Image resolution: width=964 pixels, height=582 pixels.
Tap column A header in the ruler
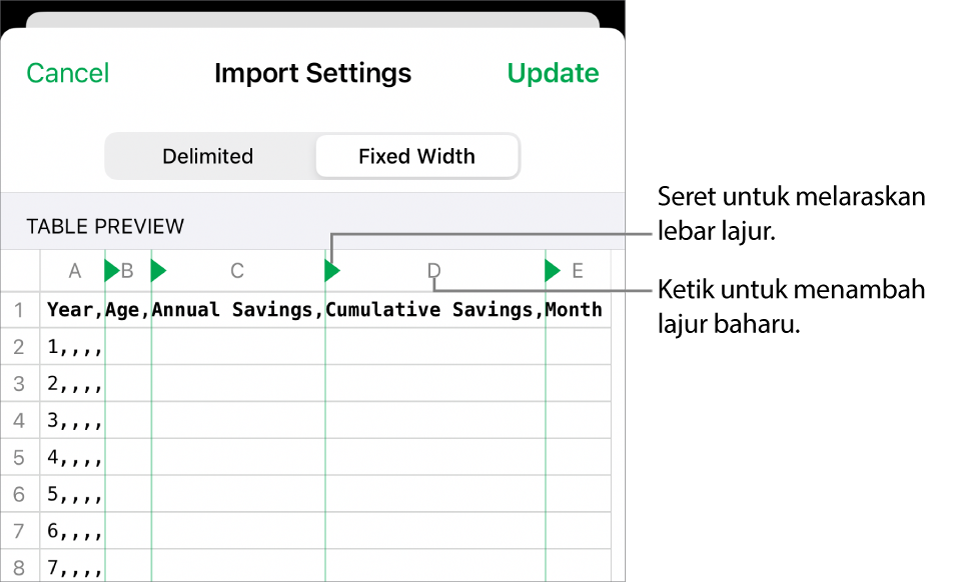(74, 270)
